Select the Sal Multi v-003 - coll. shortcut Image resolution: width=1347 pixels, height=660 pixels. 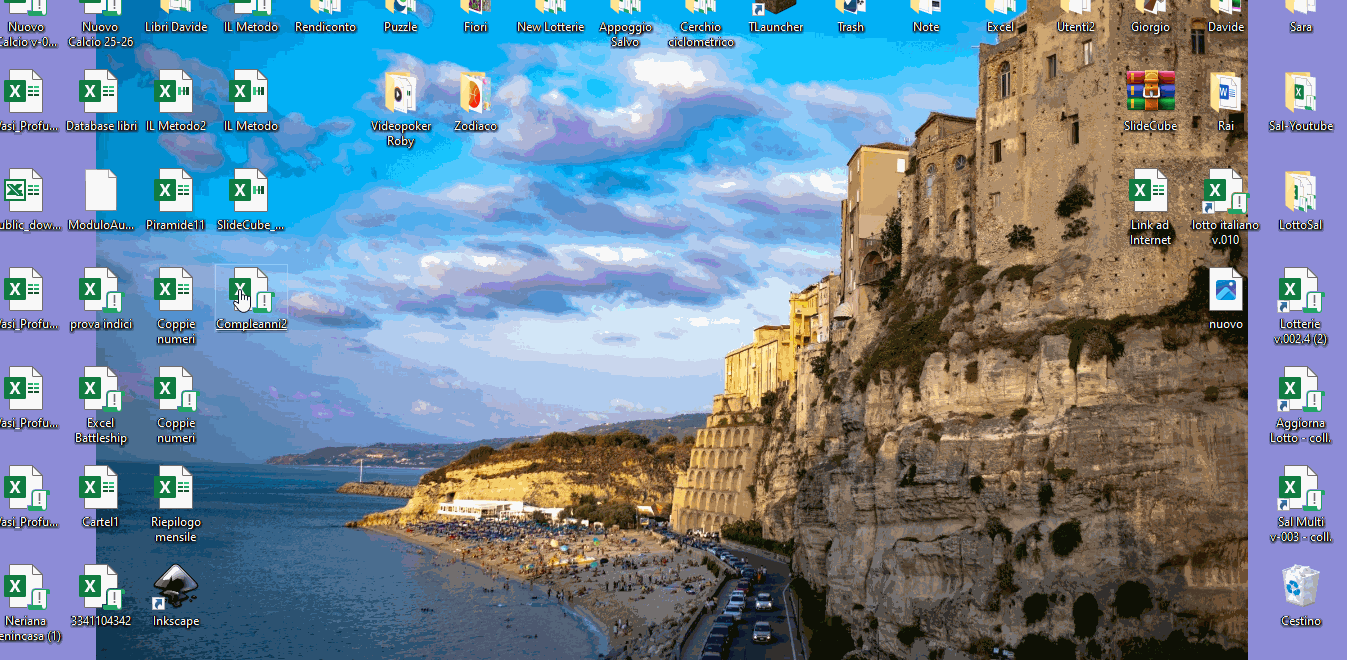point(1300,488)
